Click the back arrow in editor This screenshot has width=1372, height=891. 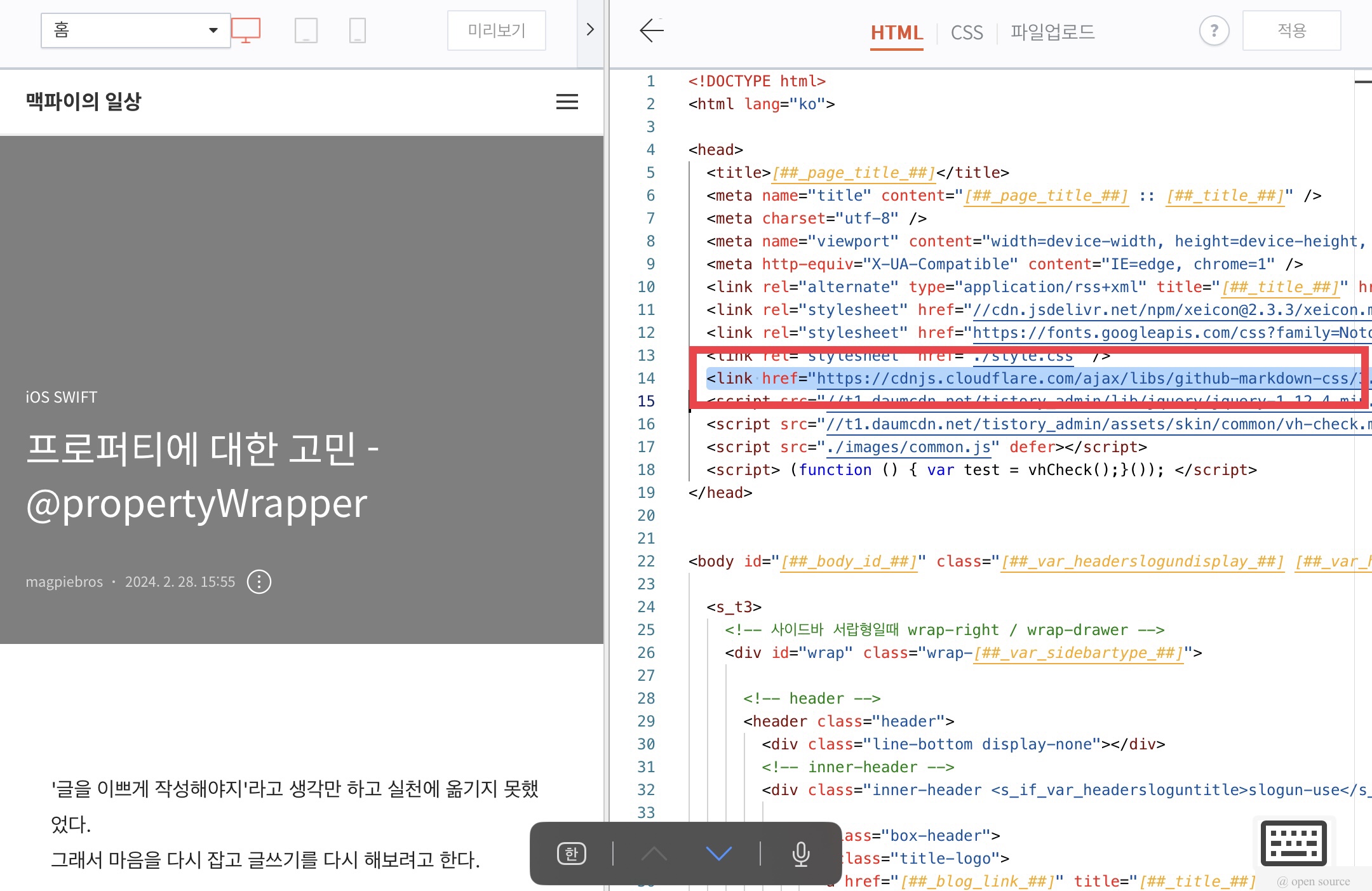point(651,30)
